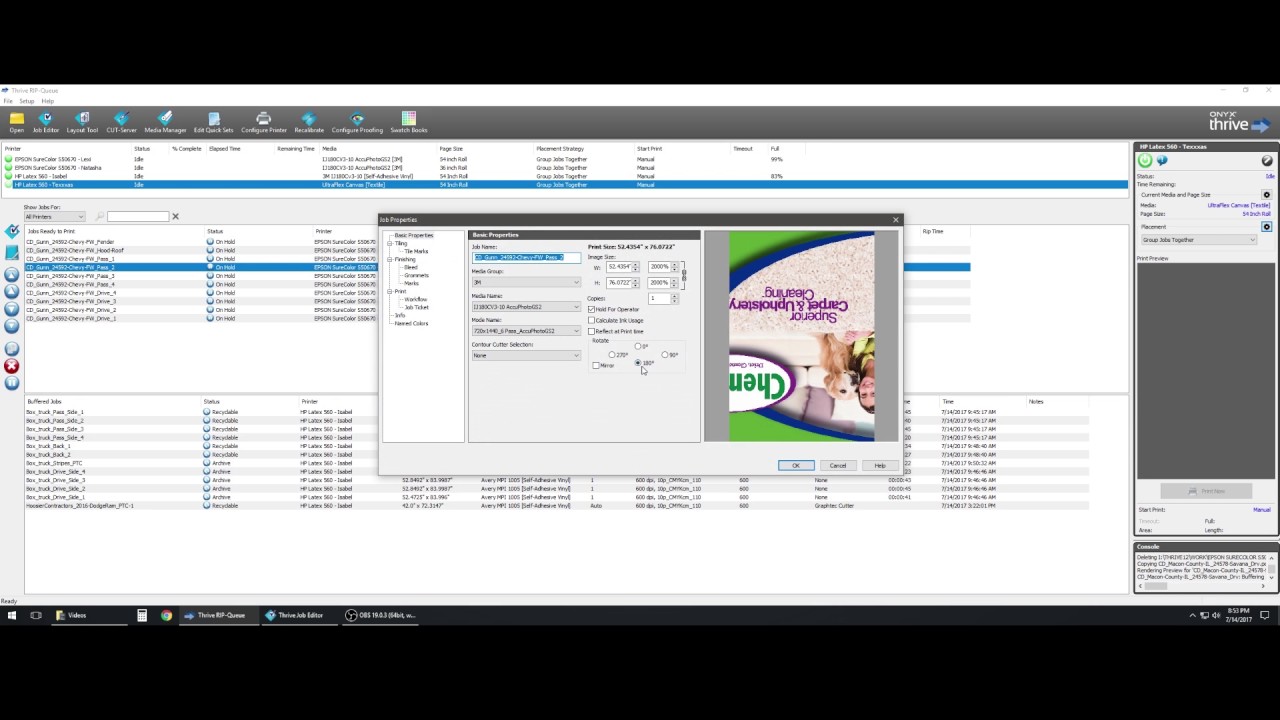Collapse the Finishing tree node
1280x720 pixels.
point(390,259)
